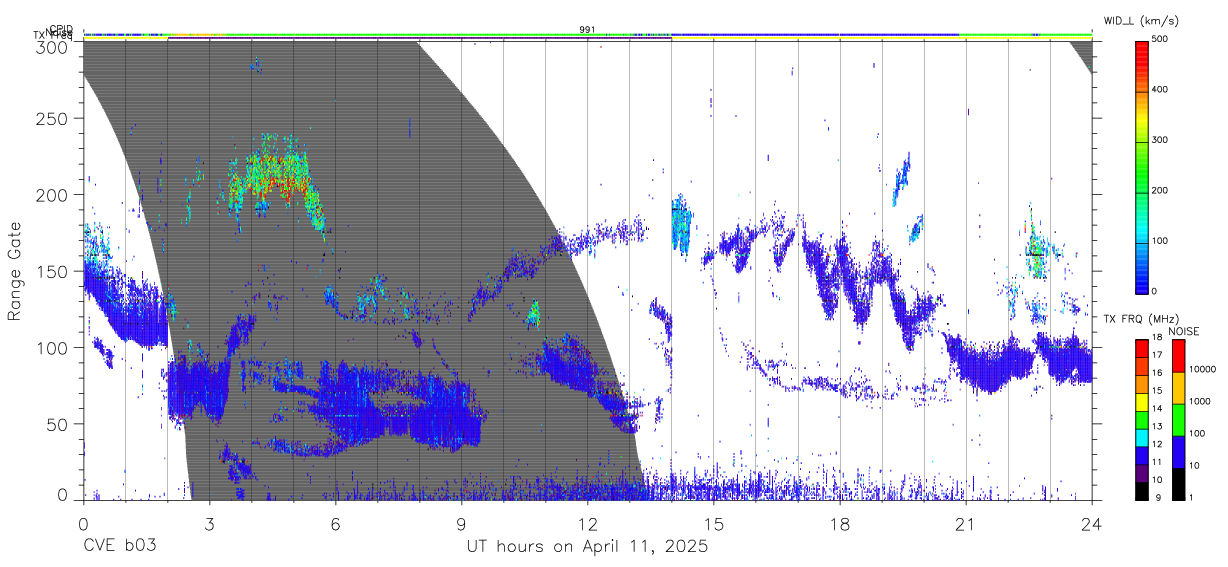
Task: Click the 150 label on the Range Gate axis
Action: (x=53, y=271)
